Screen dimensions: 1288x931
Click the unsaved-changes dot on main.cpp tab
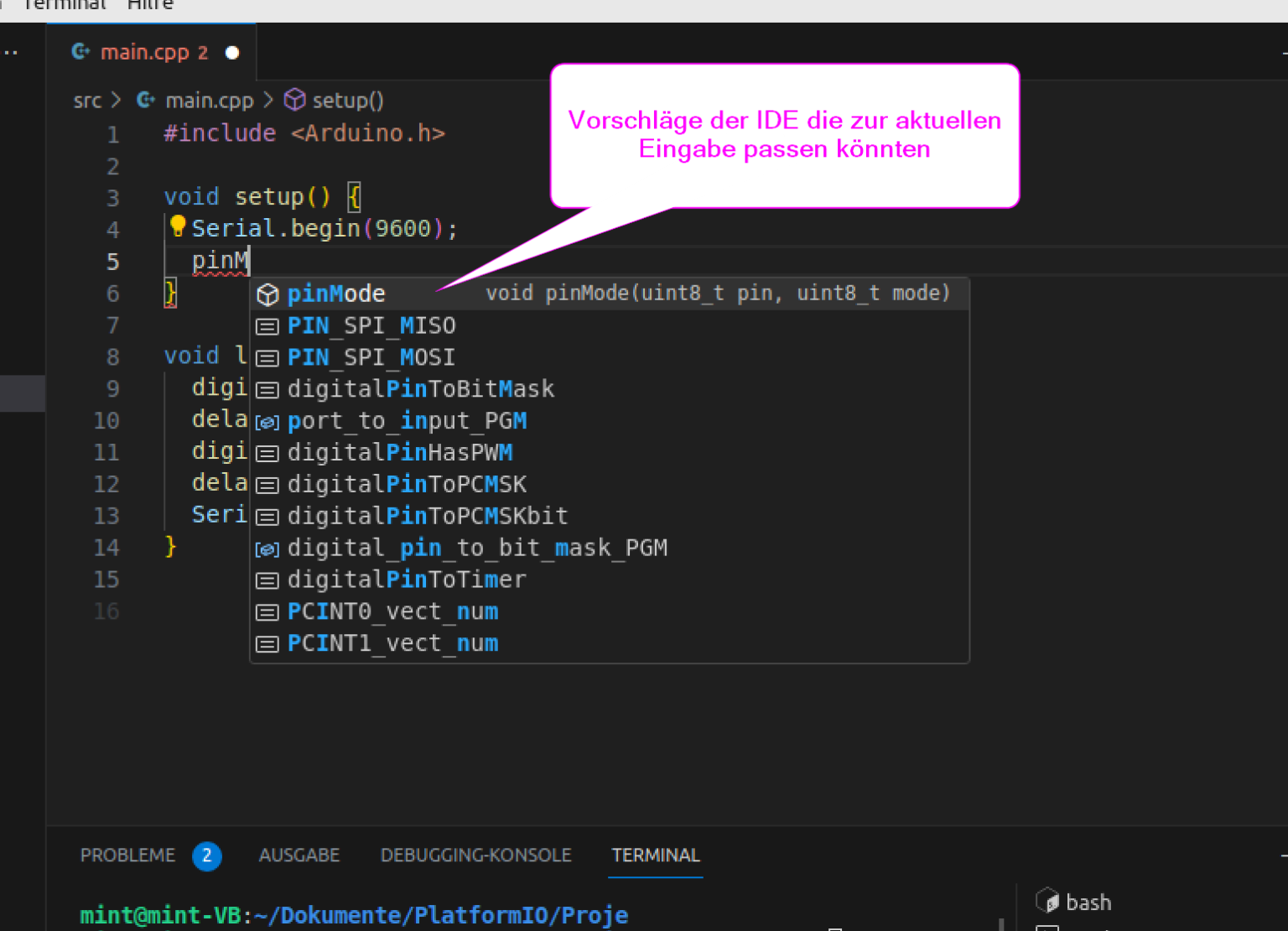(231, 51)
